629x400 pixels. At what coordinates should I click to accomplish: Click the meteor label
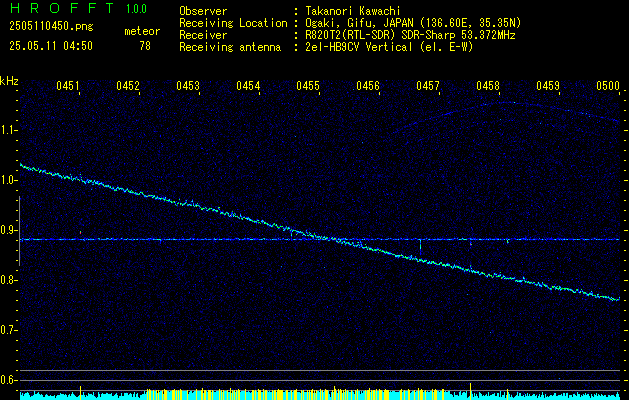point(142,31)
